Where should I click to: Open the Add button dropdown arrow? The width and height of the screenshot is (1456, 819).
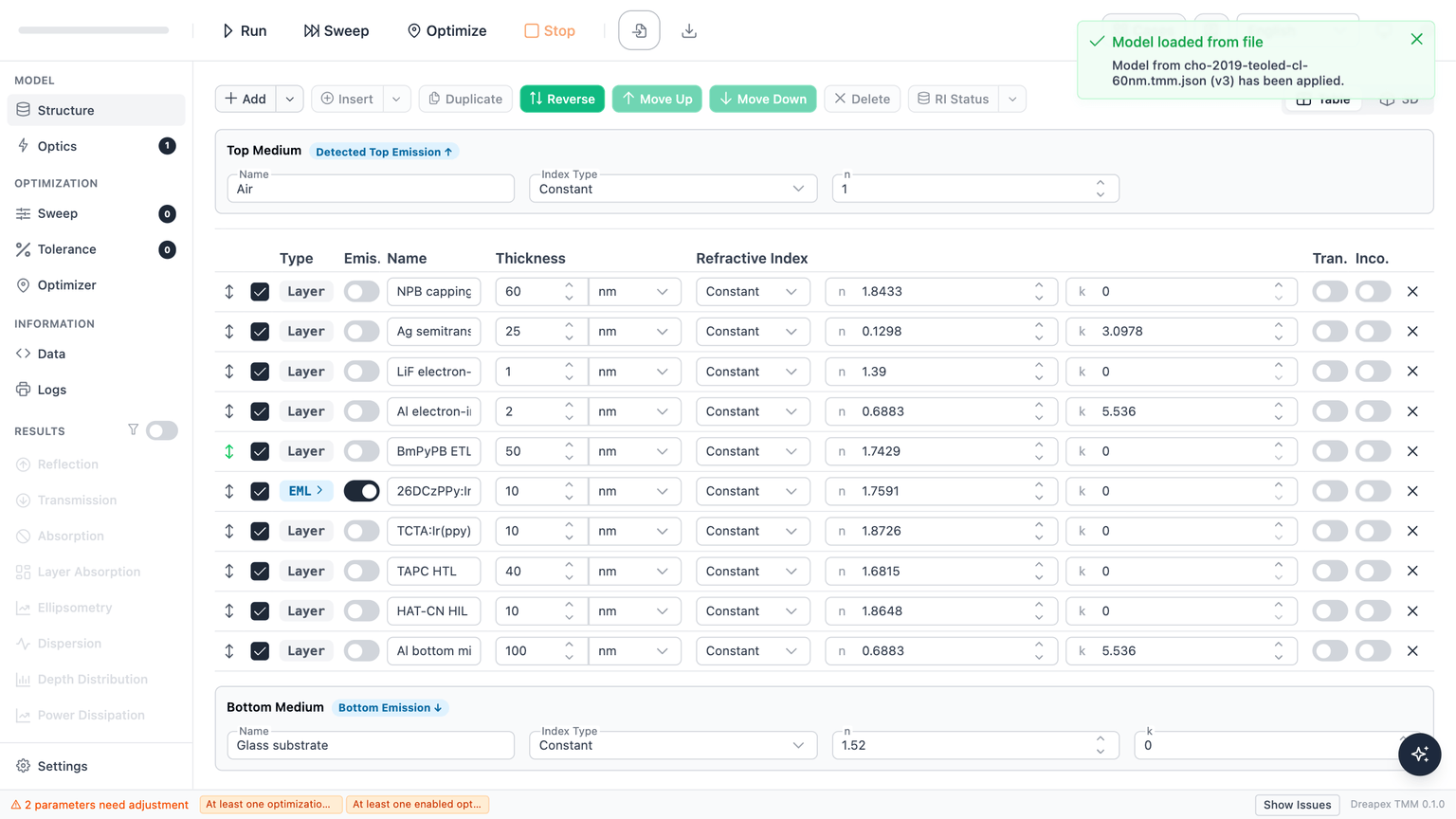click(290, 99)
